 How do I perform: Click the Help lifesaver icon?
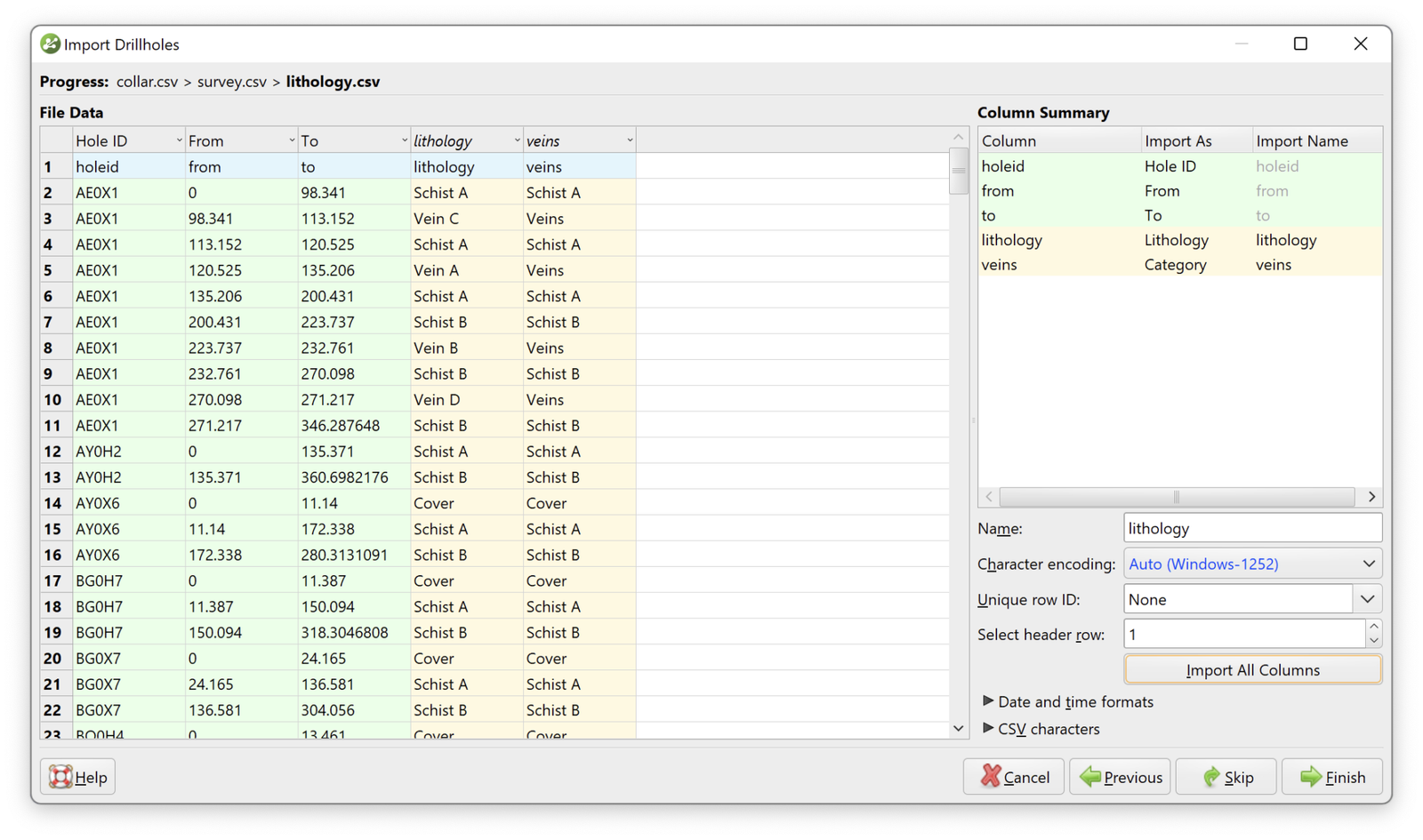[x=60, y=776]
